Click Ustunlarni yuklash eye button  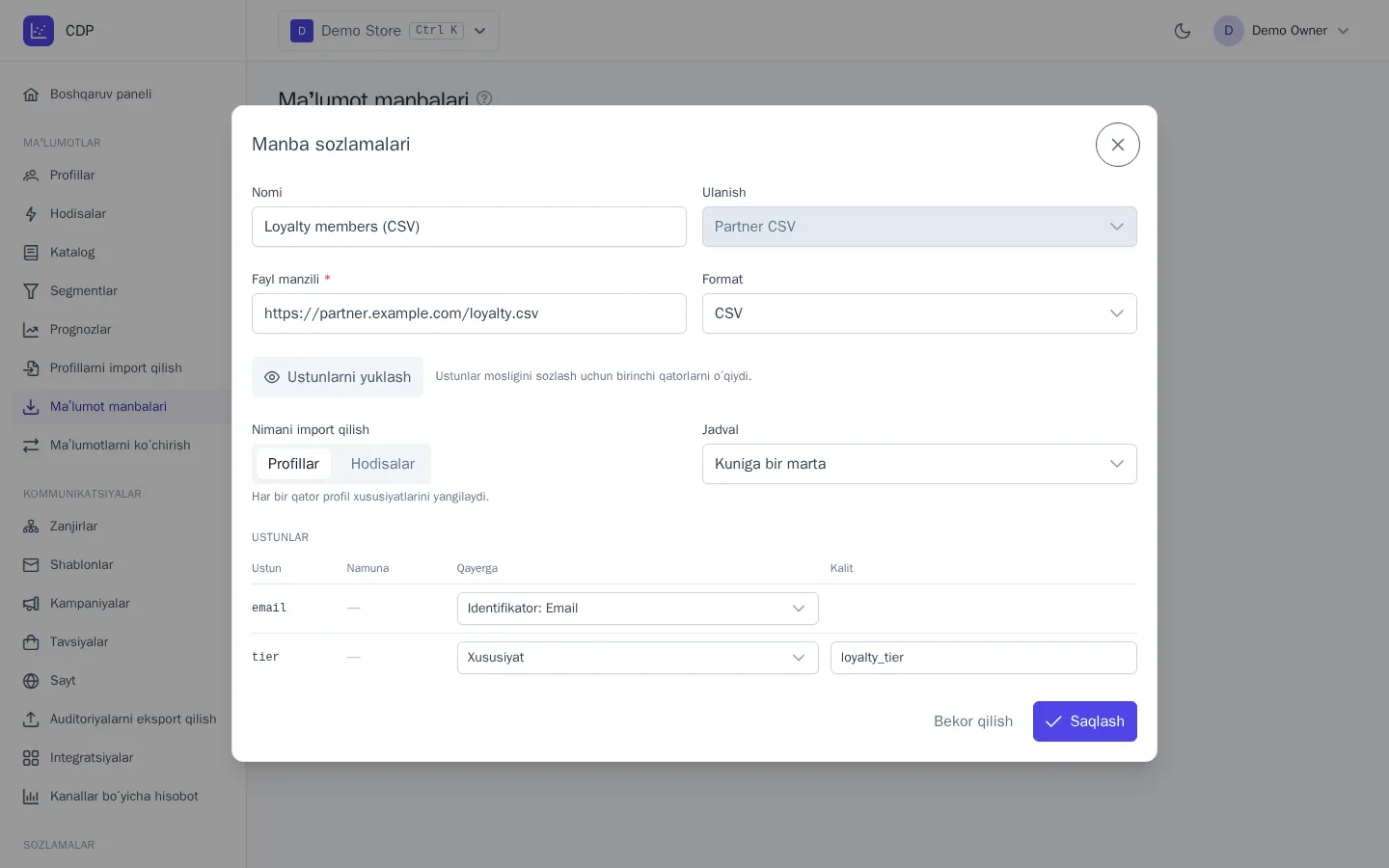[x=338, y=377]
